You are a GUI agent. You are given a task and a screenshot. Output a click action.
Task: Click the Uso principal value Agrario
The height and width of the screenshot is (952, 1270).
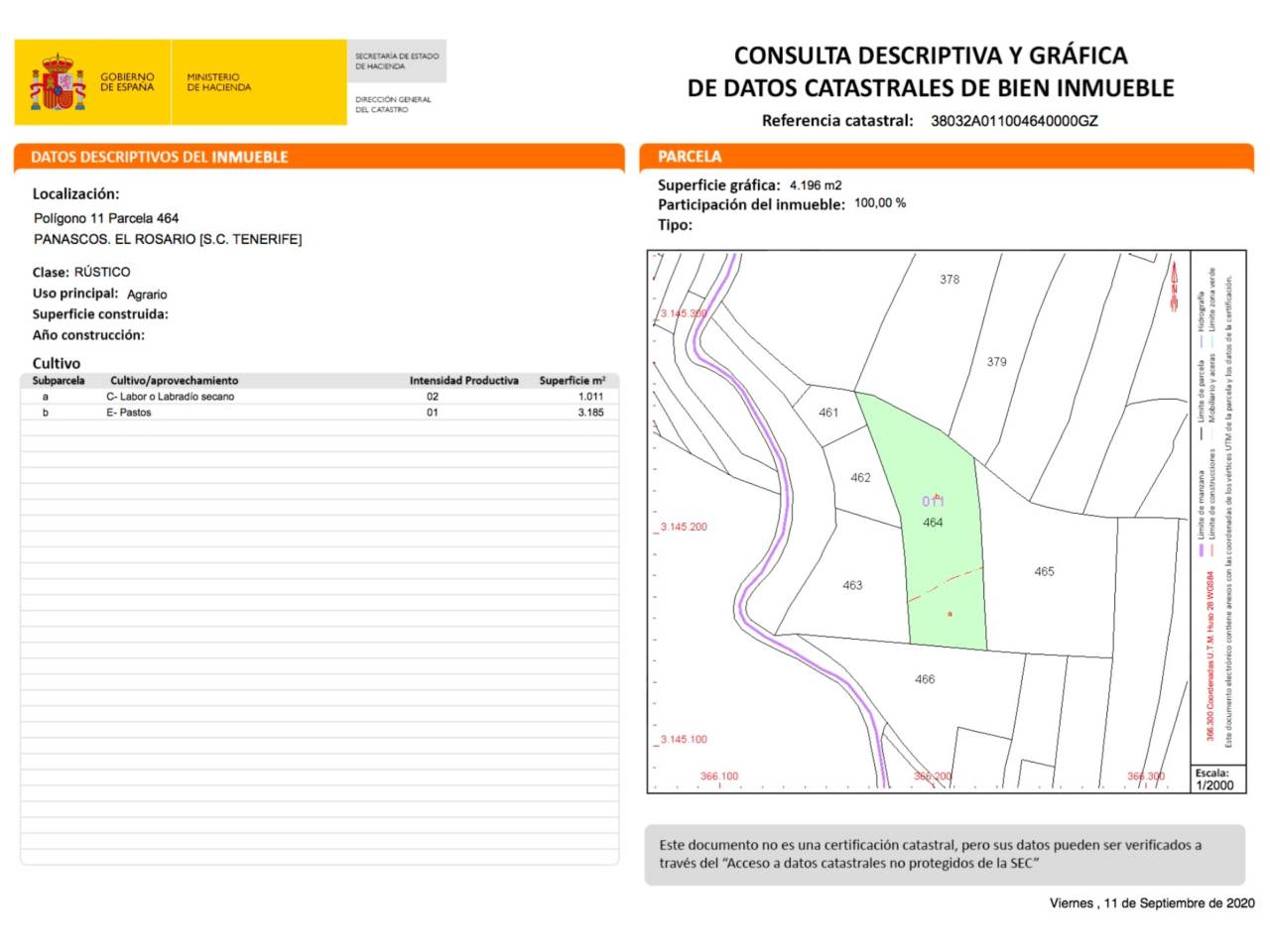point(147,295)
